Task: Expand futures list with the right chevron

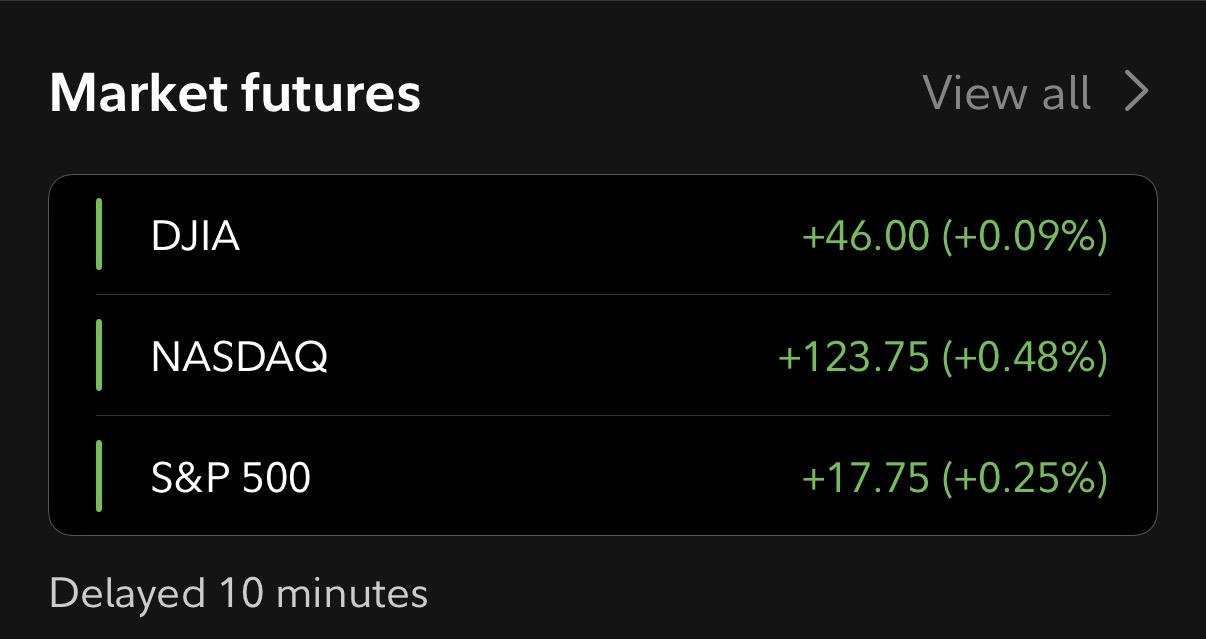Action: pyautogui.click(x=1136, y=93)
